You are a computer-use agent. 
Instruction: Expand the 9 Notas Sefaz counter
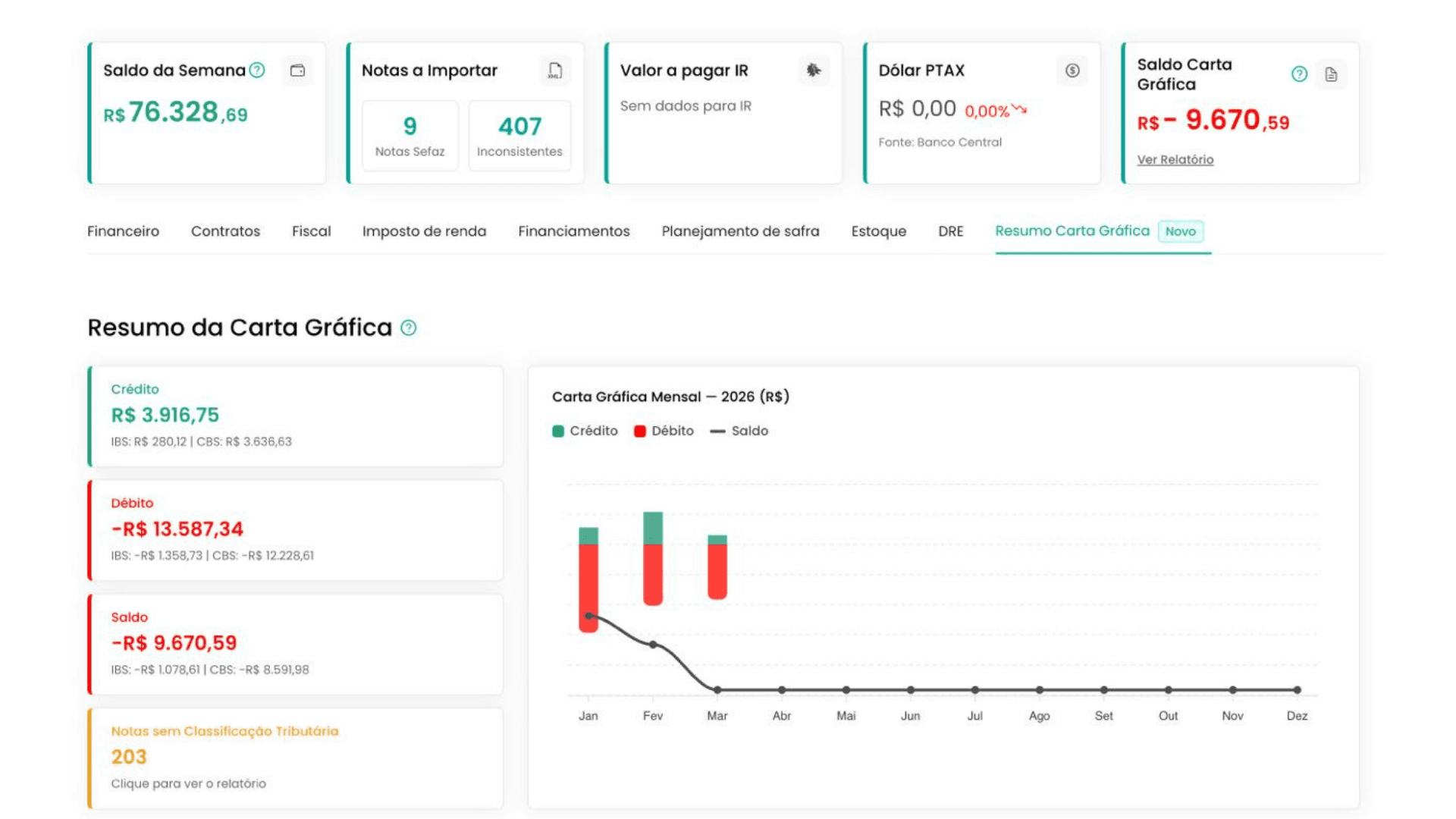[x=409, y=136]
